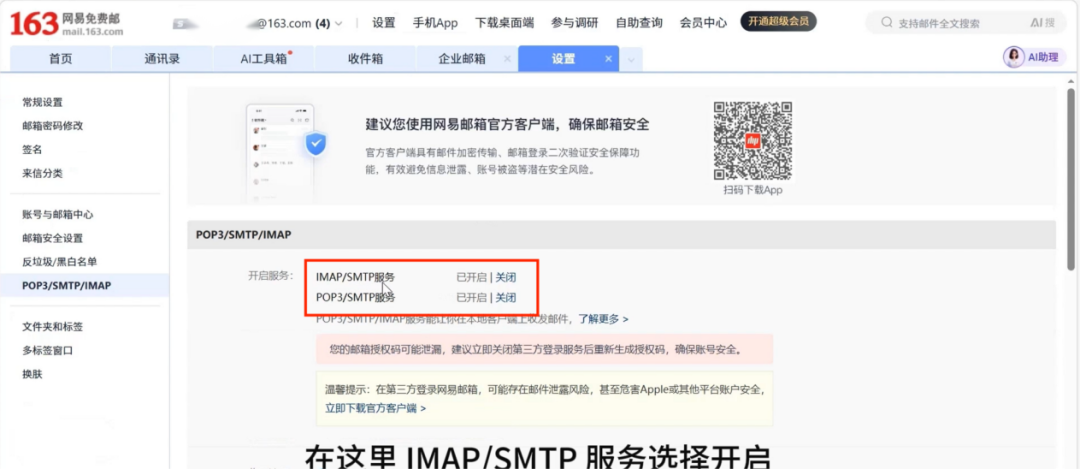Open 邮箱密码修改 in the sidebar

click(53, 125)
